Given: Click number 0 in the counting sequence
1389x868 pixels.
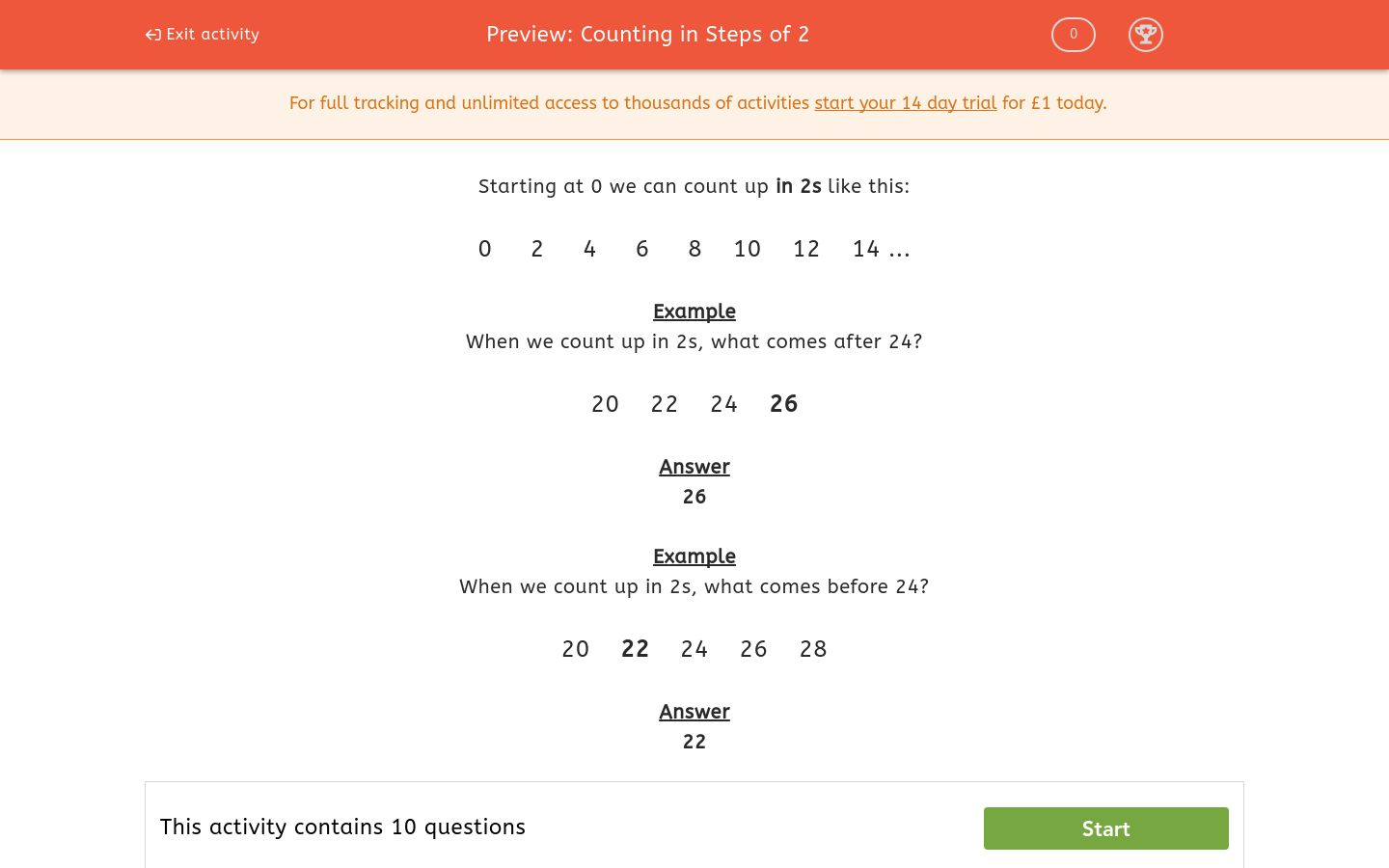Looking at the screenshot, I should coord(484,249).
